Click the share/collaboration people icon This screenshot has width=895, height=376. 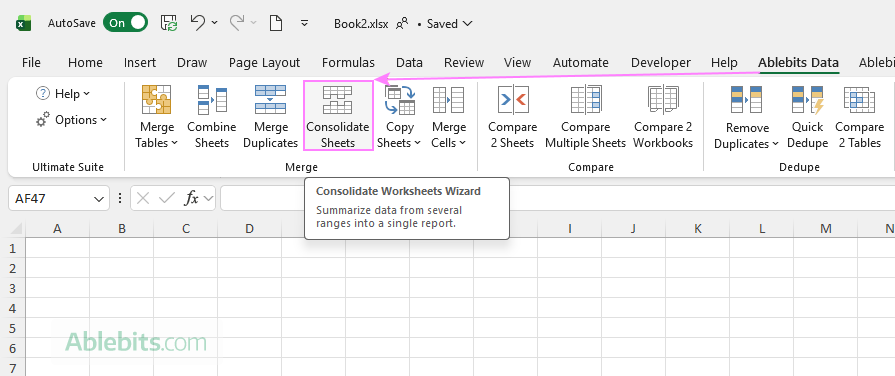[x=402, y=23]
